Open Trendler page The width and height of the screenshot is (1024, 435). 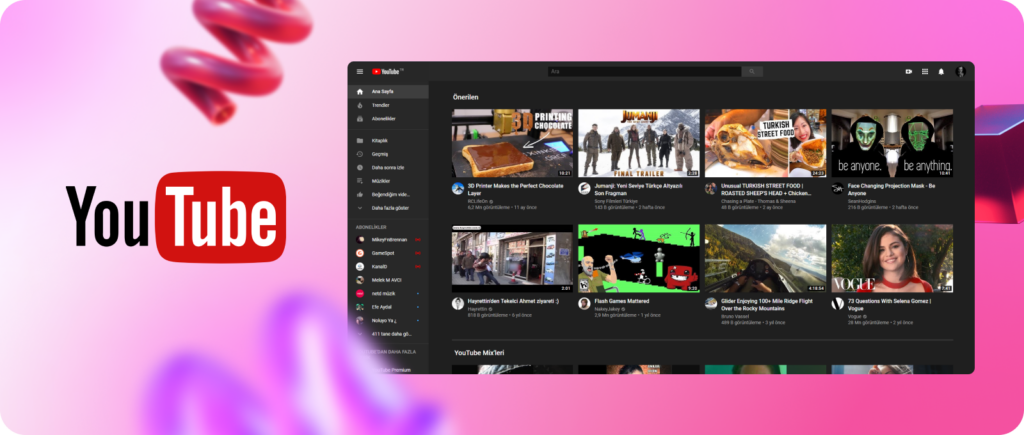(x=388, y=105)
